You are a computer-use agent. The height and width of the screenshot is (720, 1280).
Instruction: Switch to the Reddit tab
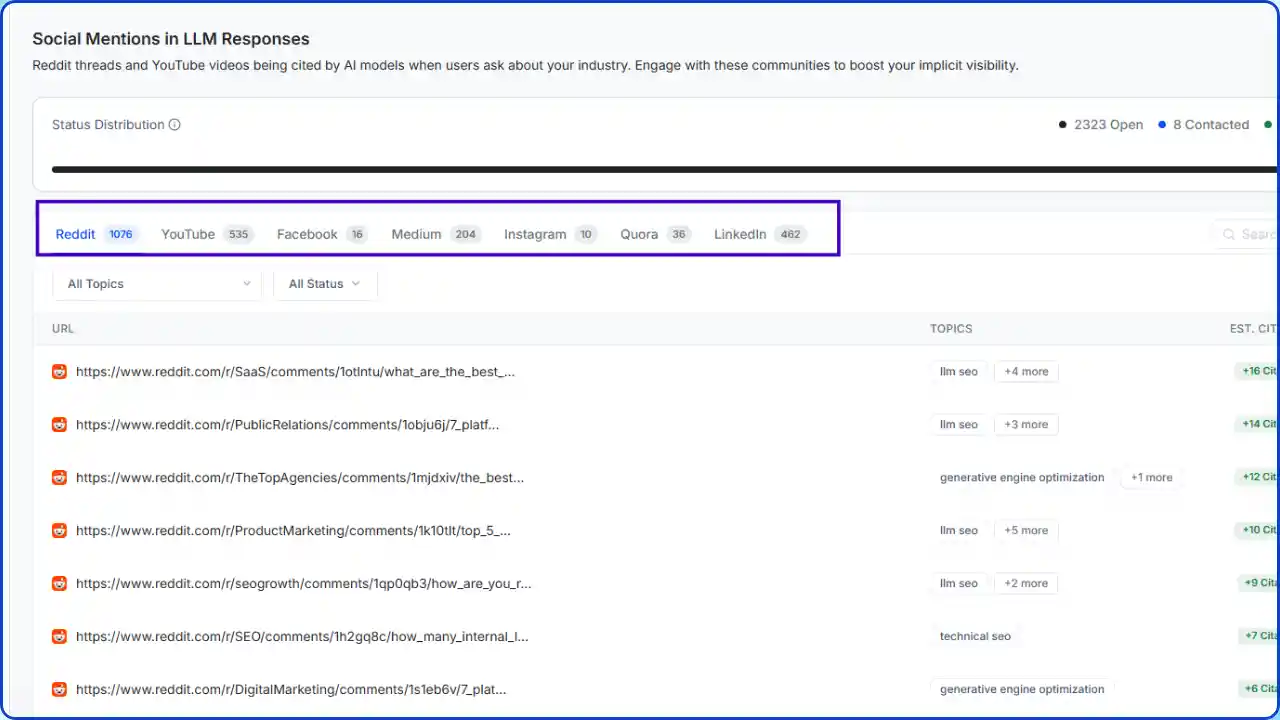[x=96, y=234]
